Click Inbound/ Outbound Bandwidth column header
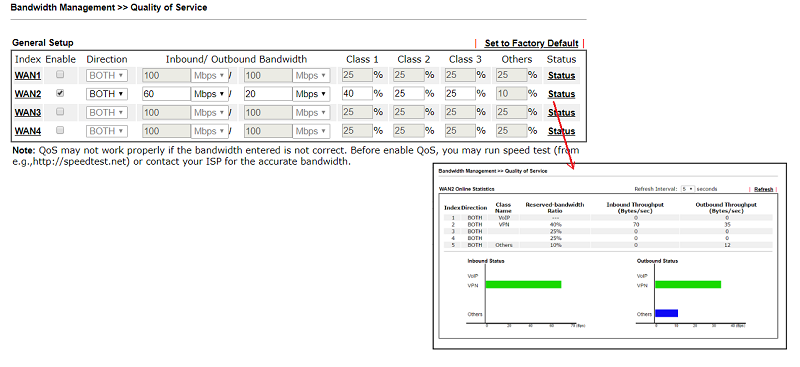 click(x=236, y=59)
